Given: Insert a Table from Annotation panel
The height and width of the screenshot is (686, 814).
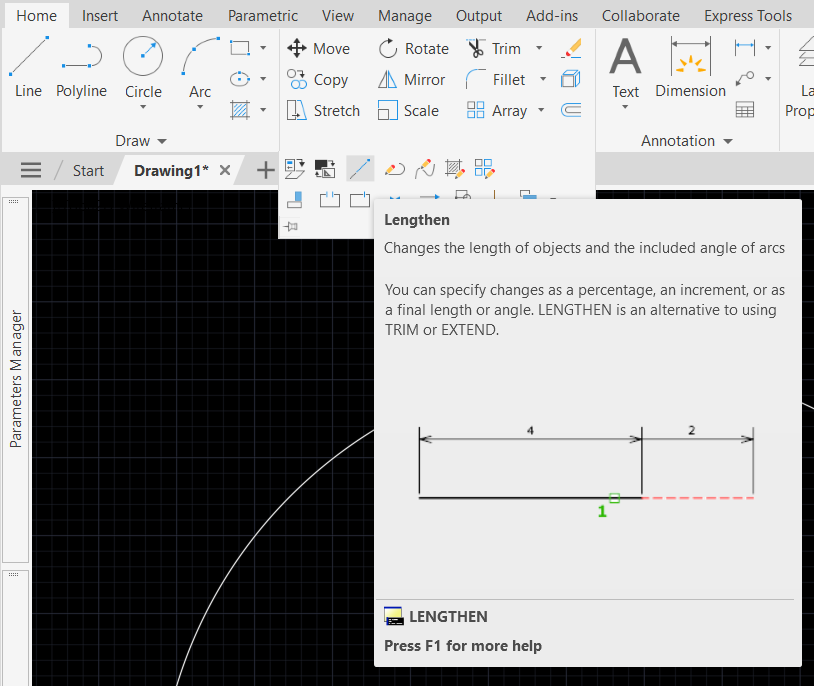Looking at the screenshot, I should (744, 110).
